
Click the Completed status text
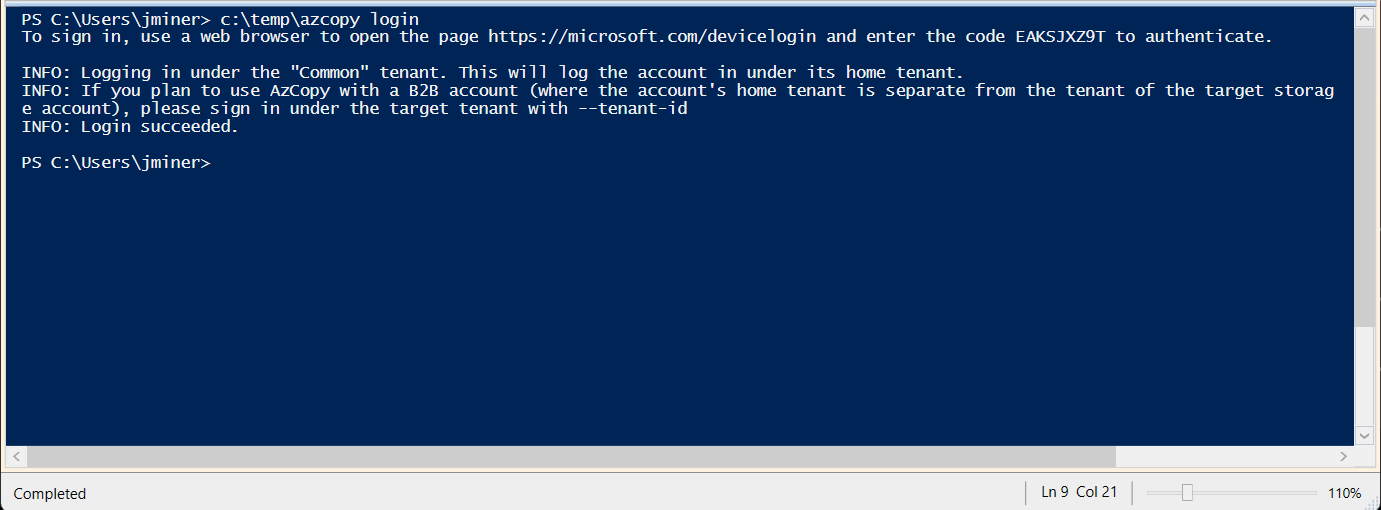[x=50, y=494]
